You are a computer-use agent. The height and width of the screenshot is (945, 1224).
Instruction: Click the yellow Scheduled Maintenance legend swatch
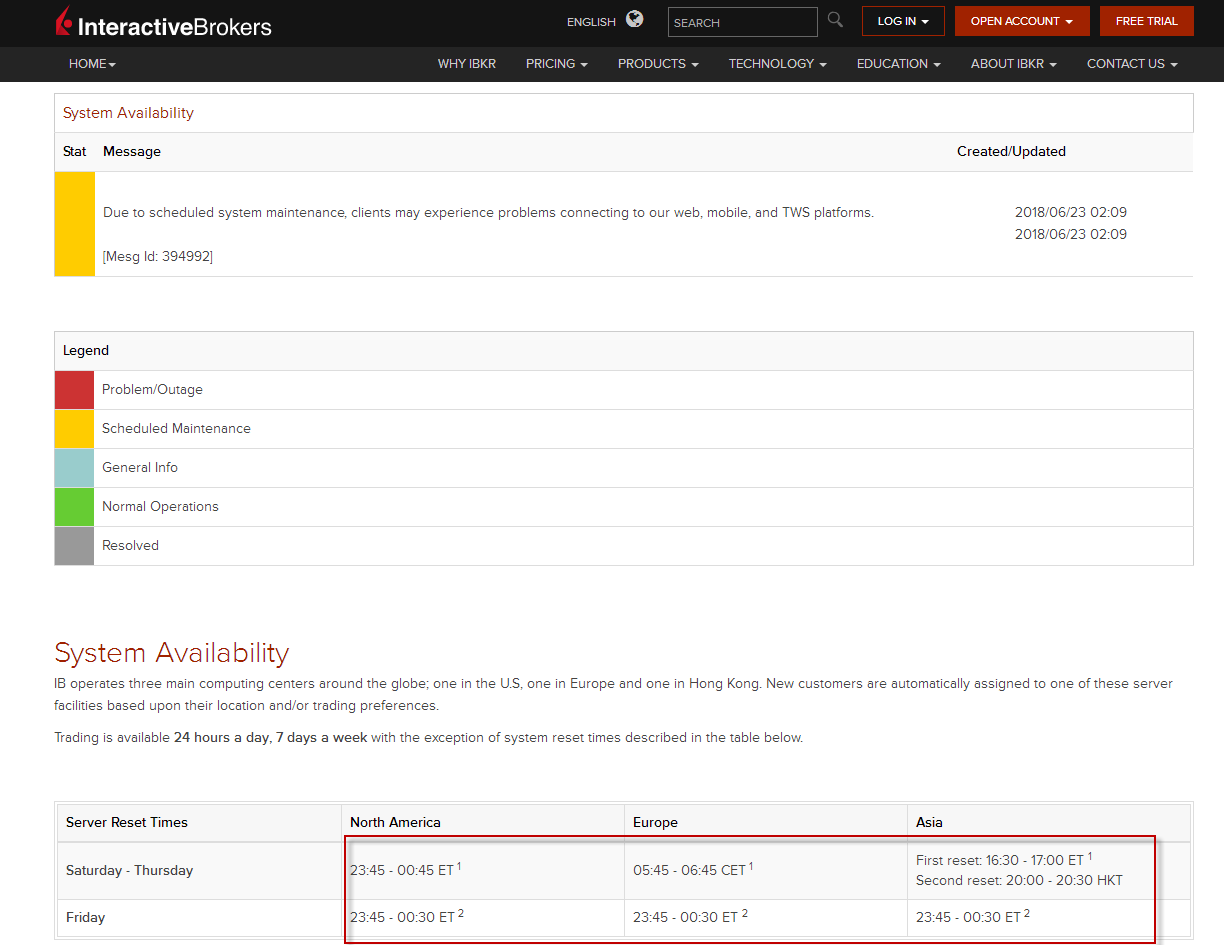click(75, 429)
